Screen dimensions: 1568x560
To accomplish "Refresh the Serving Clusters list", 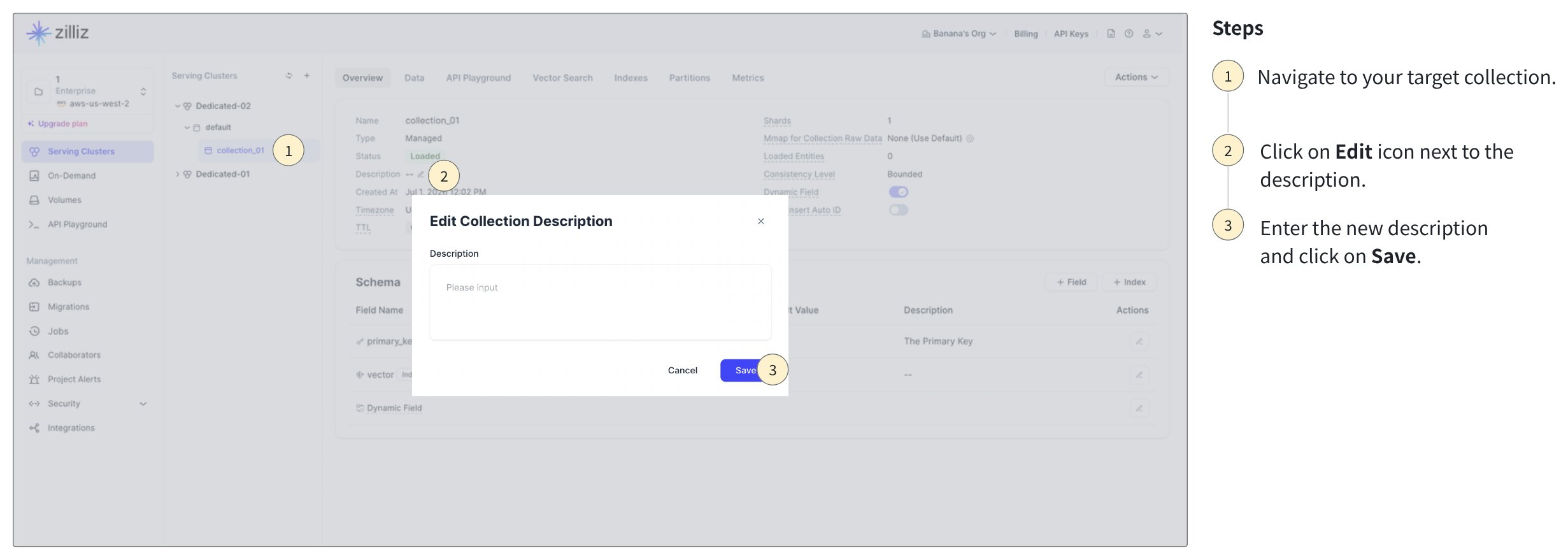I will (289, 76).
